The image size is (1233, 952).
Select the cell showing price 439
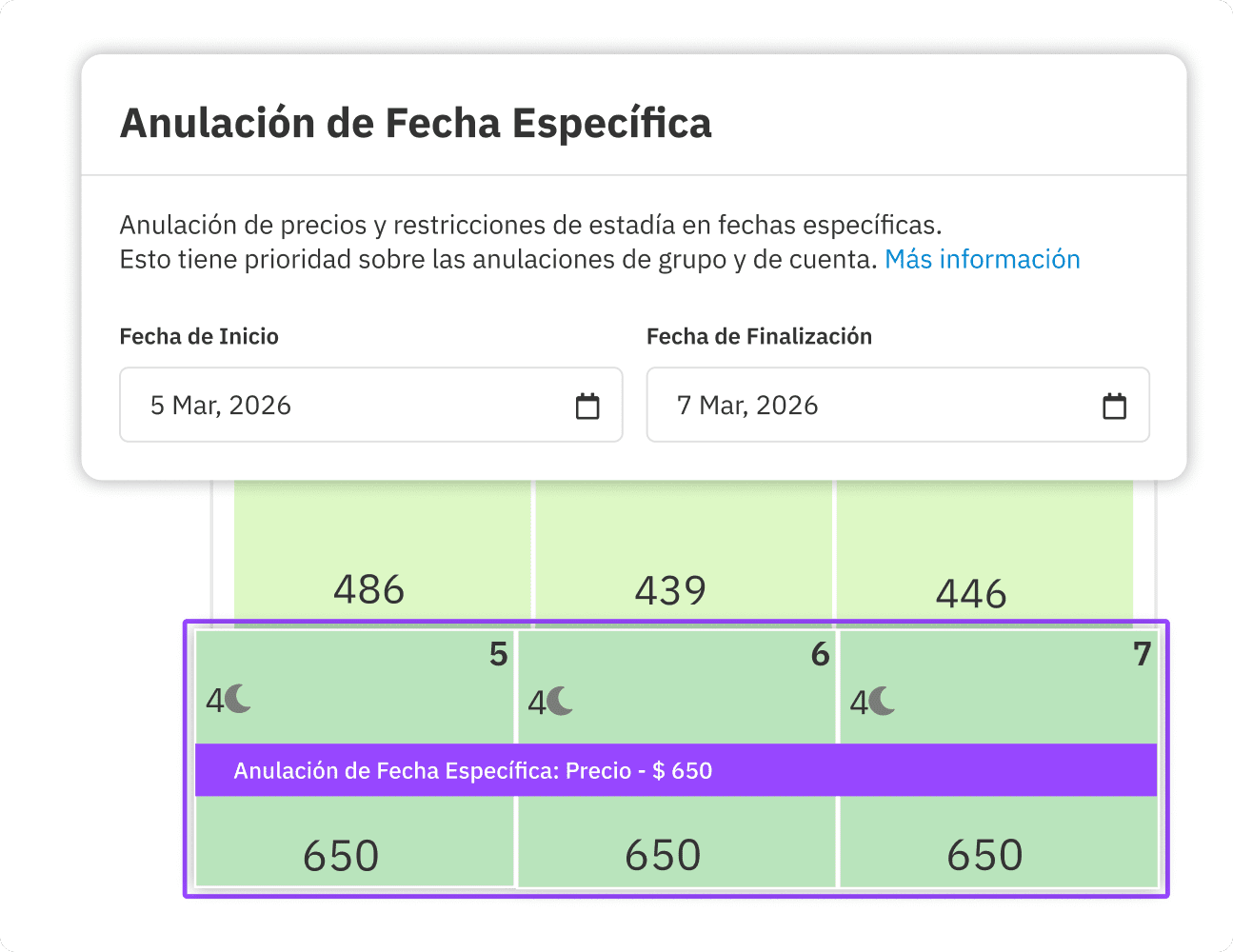coord(670,590)
